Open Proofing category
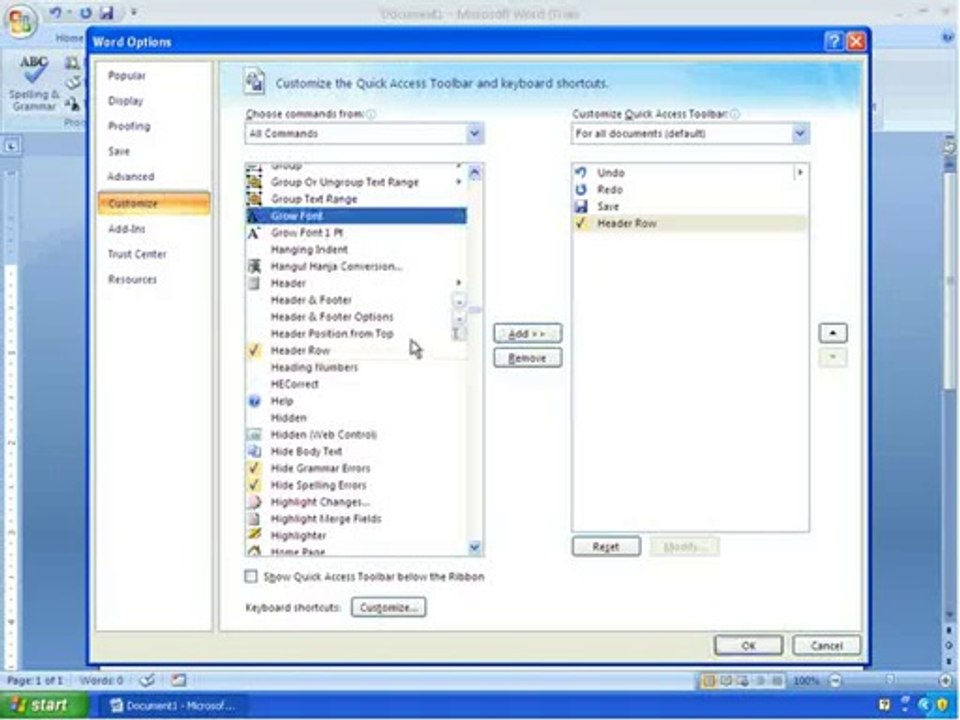 pos(129,126)
